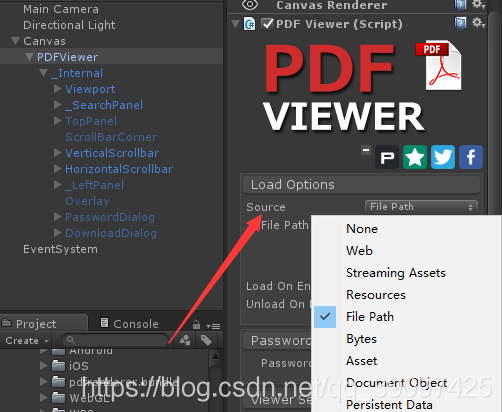This screenshot has height=412, width=502.
Task: Select the checked File Path option
Action: 406,317
